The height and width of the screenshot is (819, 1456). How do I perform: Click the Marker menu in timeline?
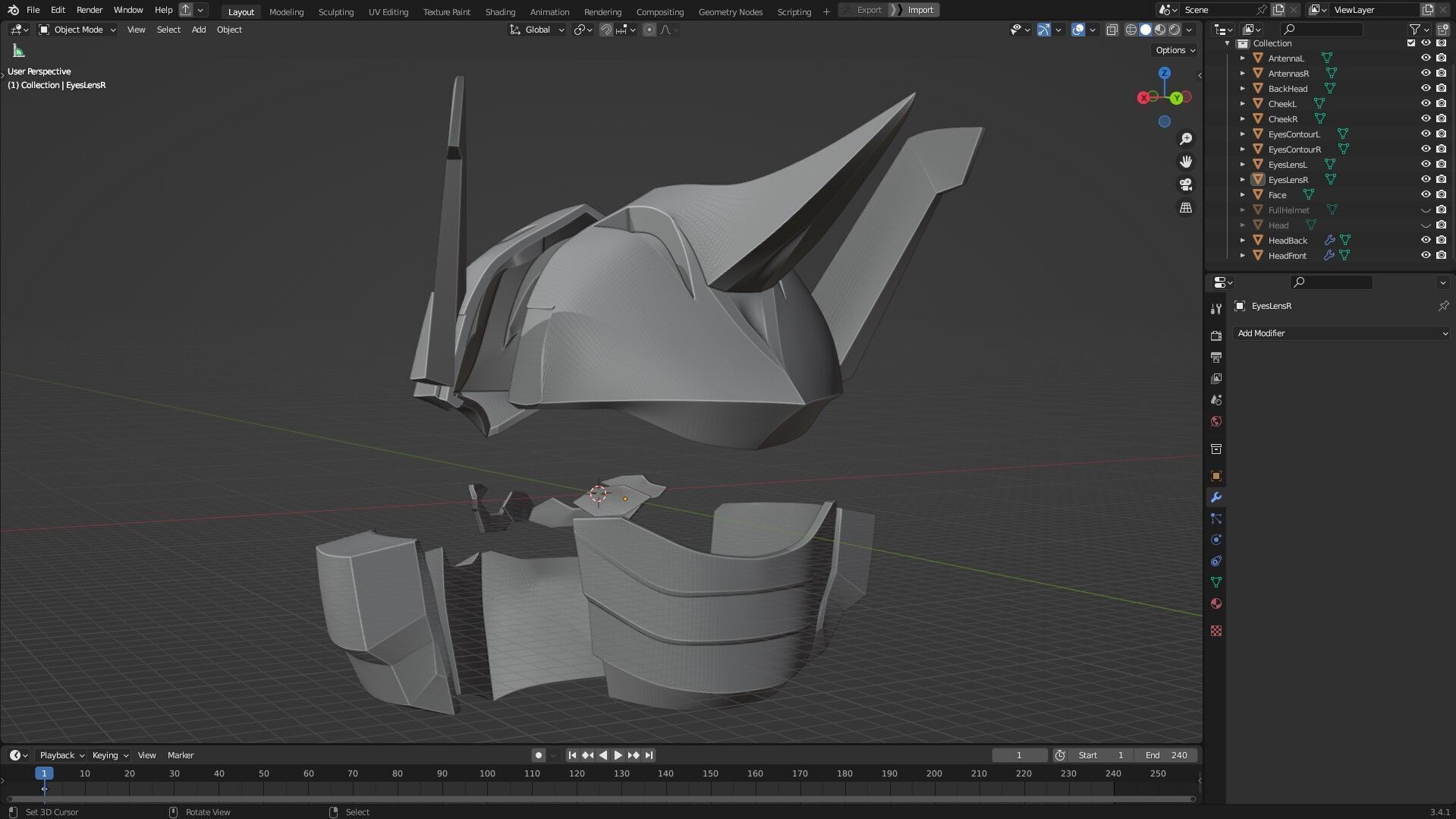click(181, 755)
